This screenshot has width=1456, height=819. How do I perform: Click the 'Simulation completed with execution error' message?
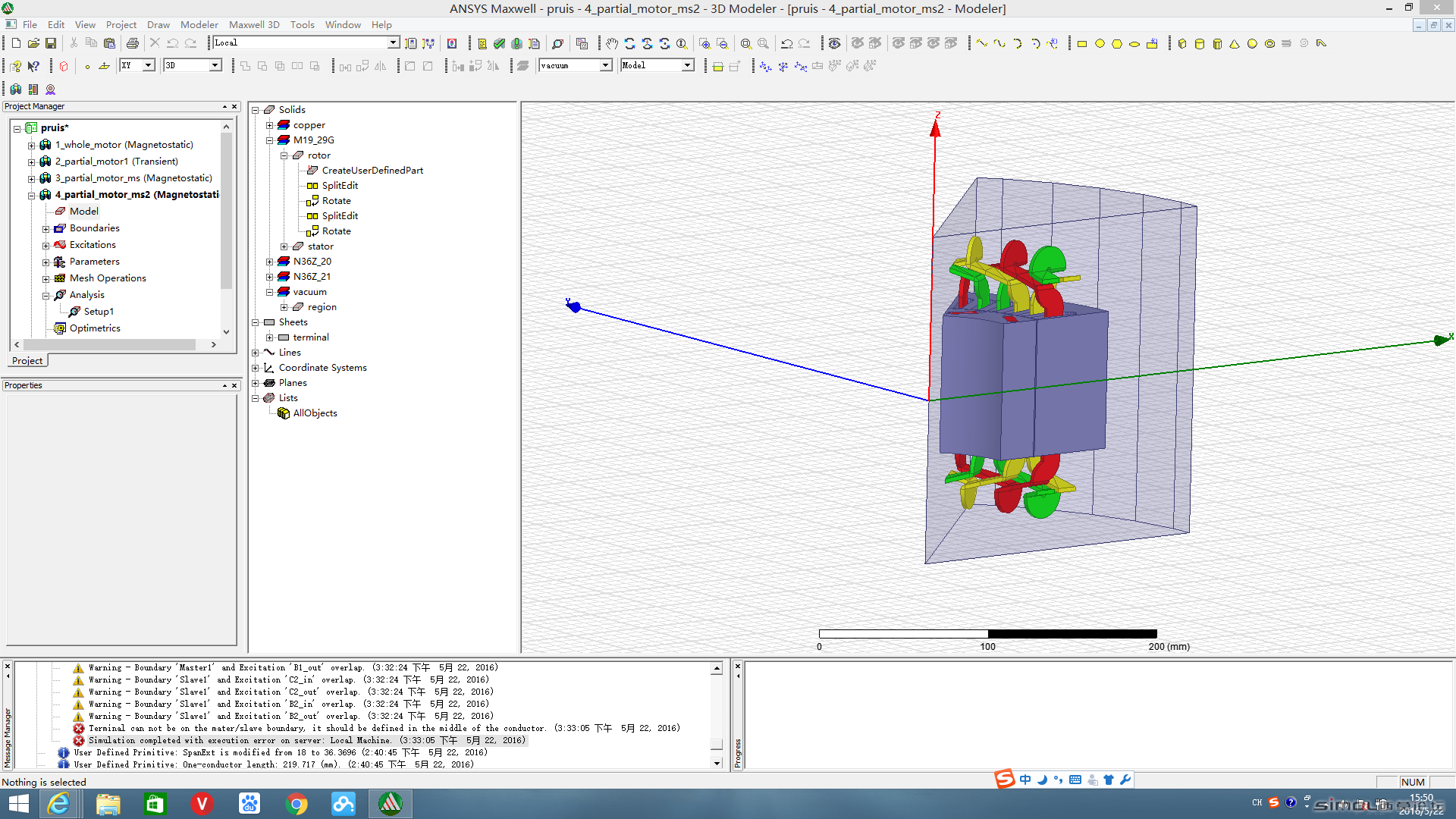(x=306, y=740)
